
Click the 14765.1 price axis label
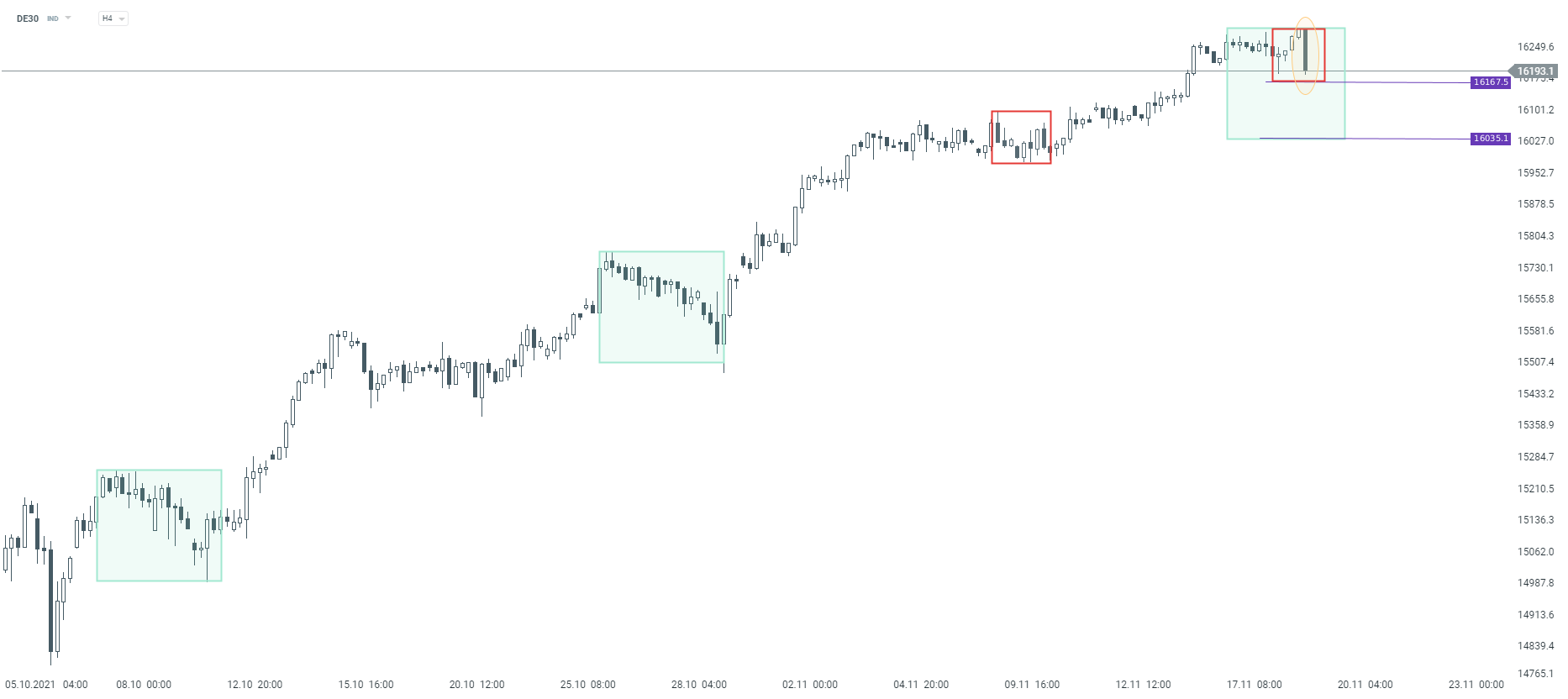click(x=1535, y=674)
